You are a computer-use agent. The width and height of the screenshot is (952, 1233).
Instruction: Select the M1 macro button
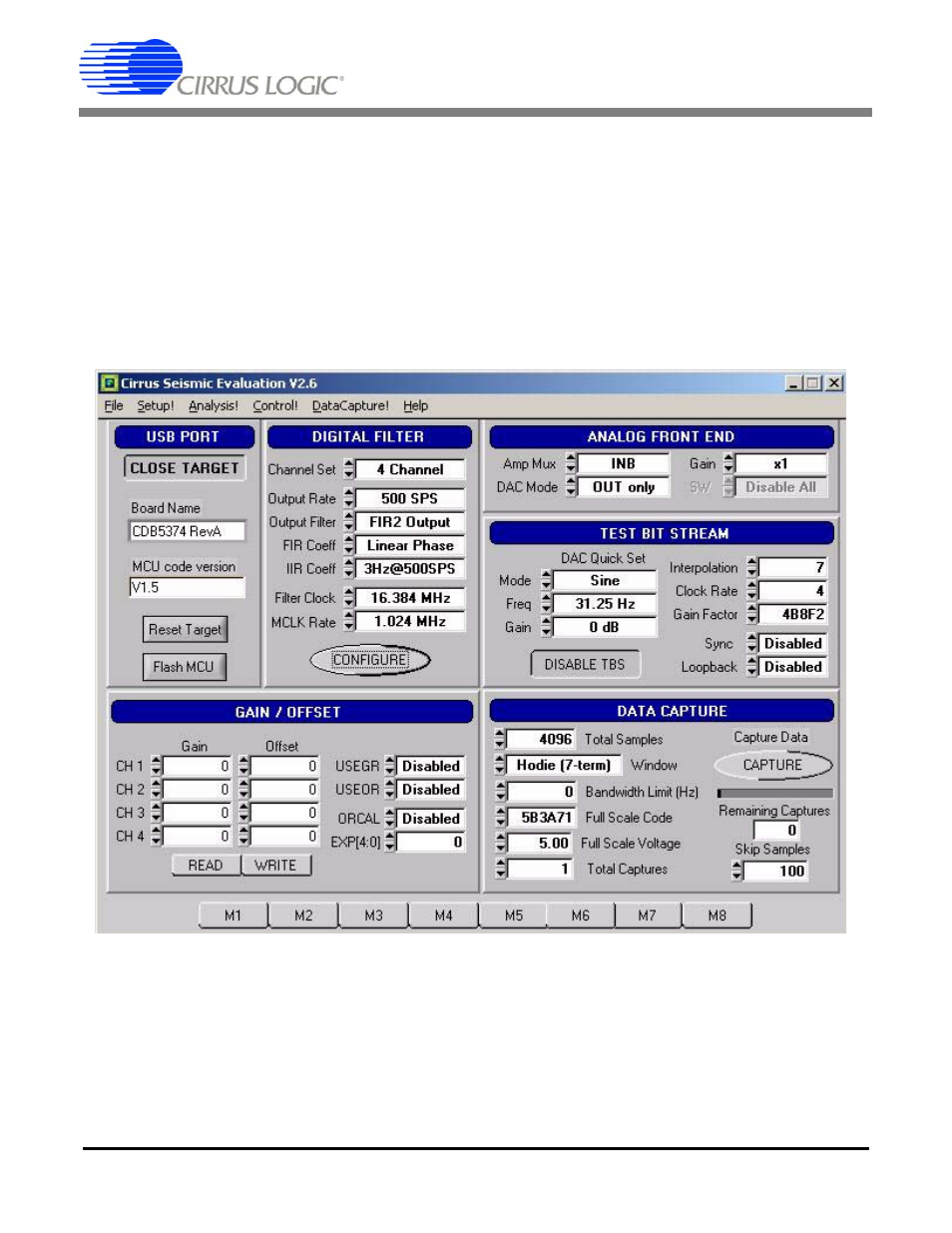[234, 916]
